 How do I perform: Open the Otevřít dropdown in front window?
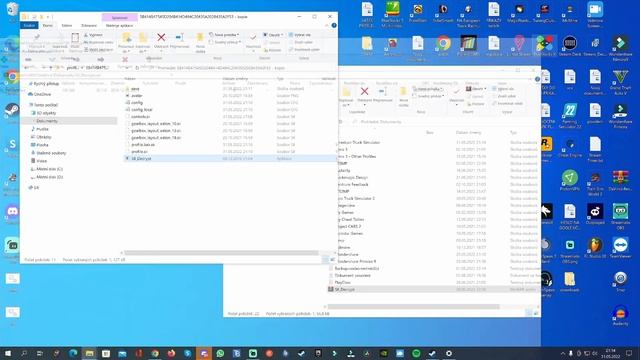point(273,35)
